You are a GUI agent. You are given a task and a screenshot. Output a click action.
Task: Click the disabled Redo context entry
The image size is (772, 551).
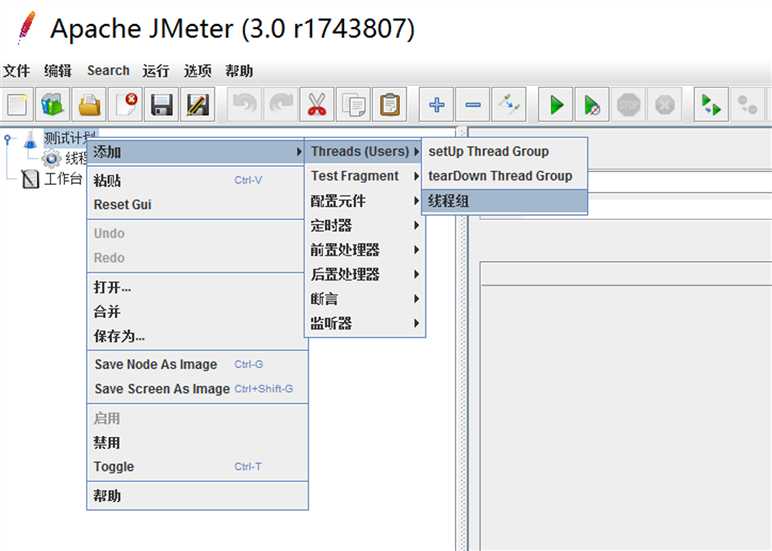click(x=197, y=258)
